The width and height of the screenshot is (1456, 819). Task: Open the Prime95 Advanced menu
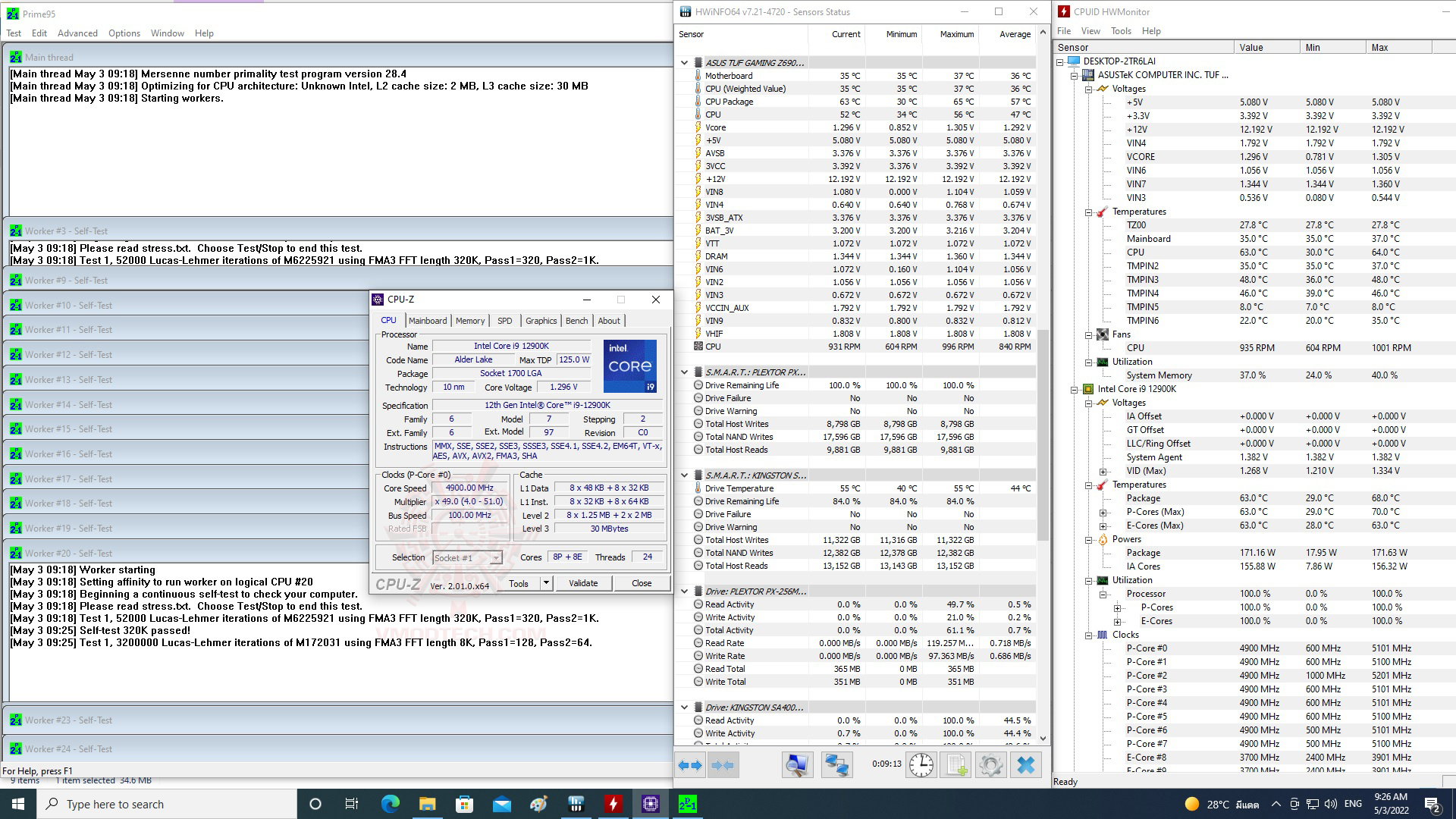click(x=77, y=33)
